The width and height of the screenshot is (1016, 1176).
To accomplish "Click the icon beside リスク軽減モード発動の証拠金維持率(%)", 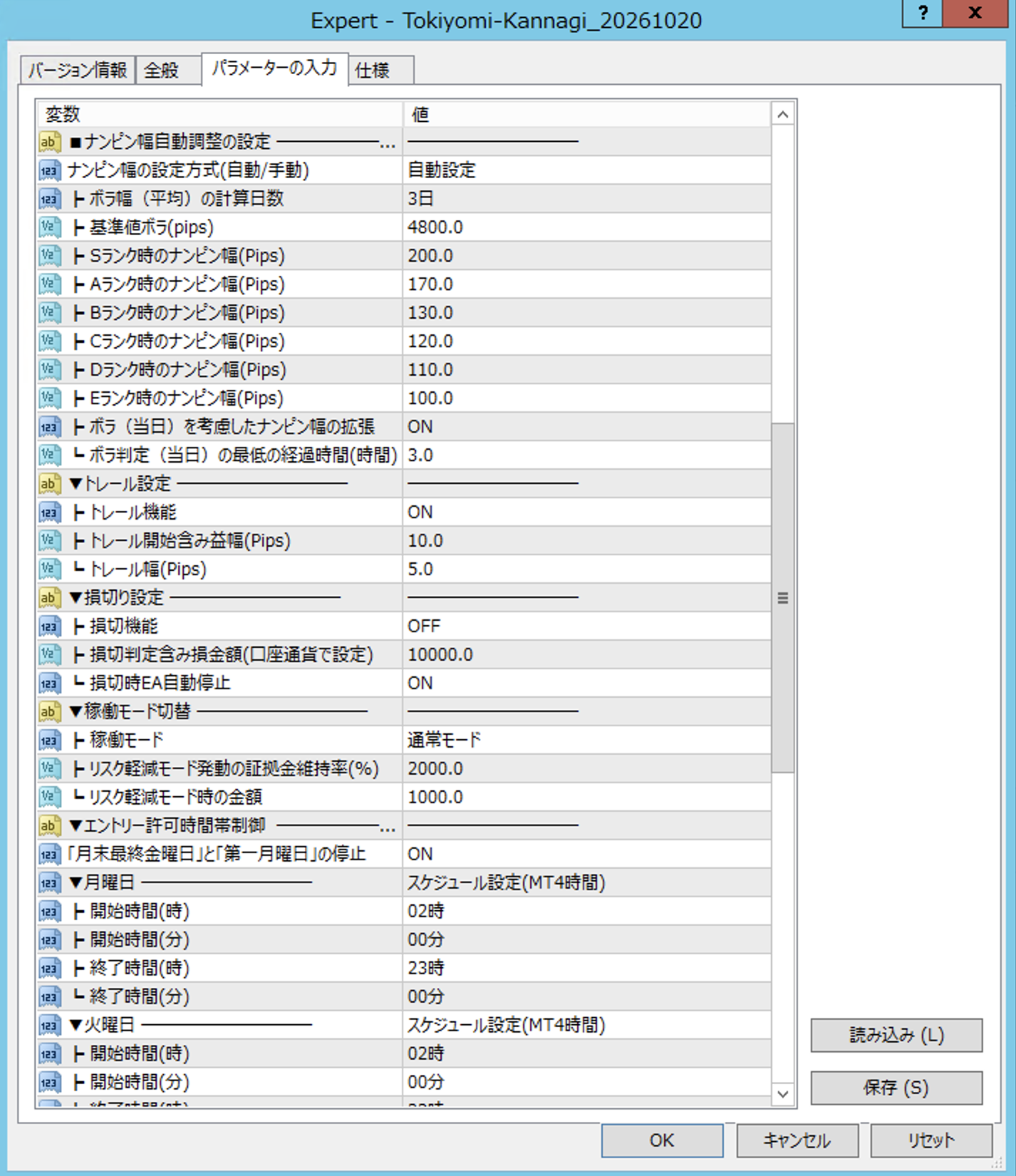I will point(48,769).
